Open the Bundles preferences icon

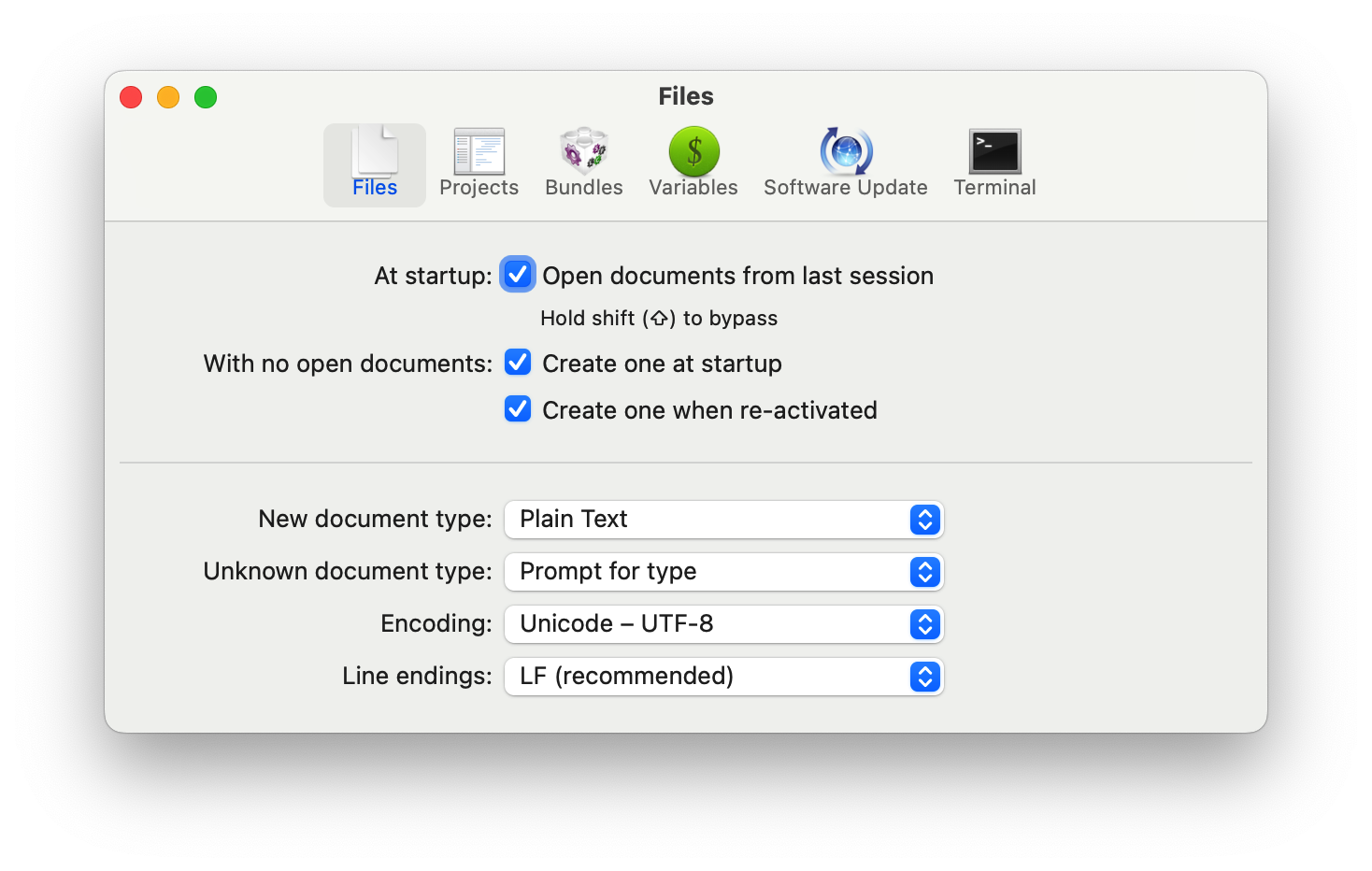(x=584, y=152)
